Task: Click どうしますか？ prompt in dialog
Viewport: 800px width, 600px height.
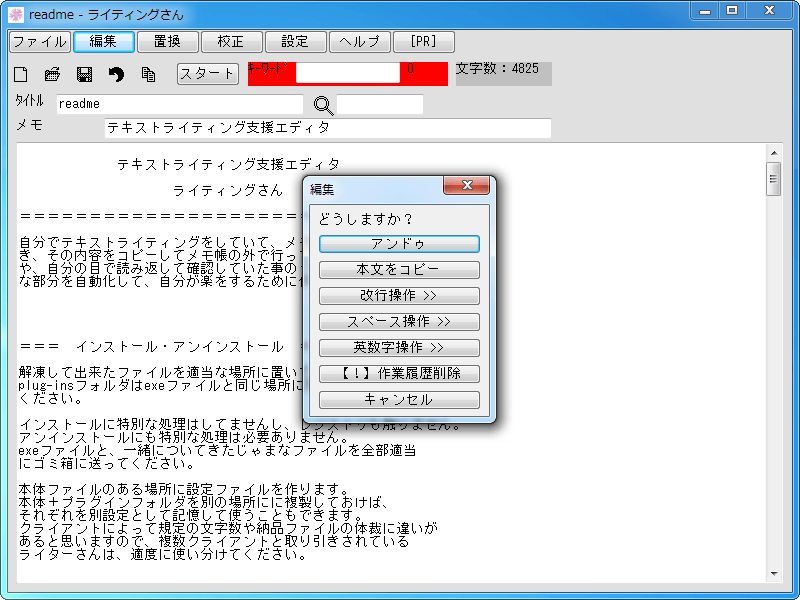Action: [x=365, y=219]
